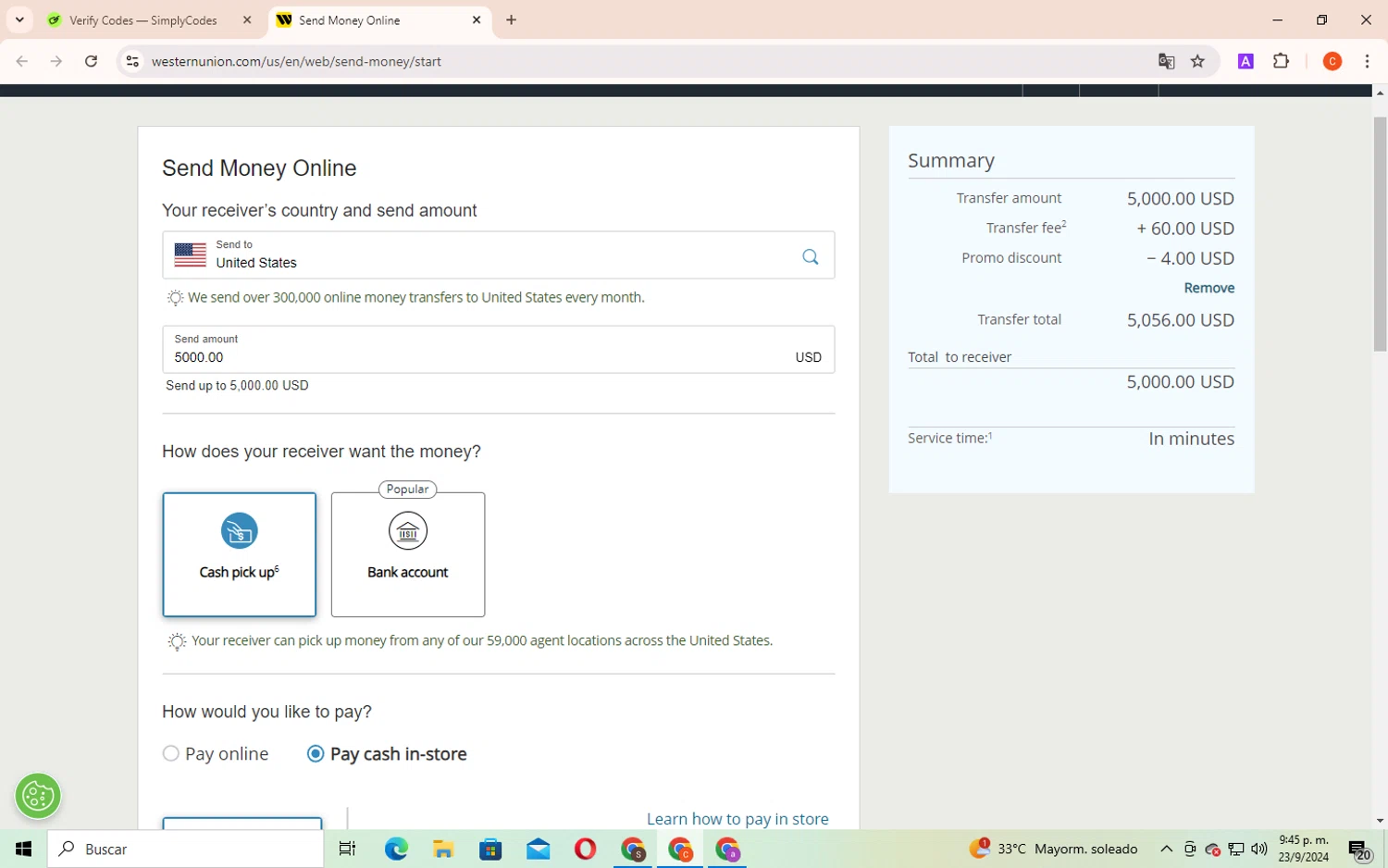1388x868 pixels.
Task: Click the page vertical scrollbar thumb
Action: [x=1380, y=234]
